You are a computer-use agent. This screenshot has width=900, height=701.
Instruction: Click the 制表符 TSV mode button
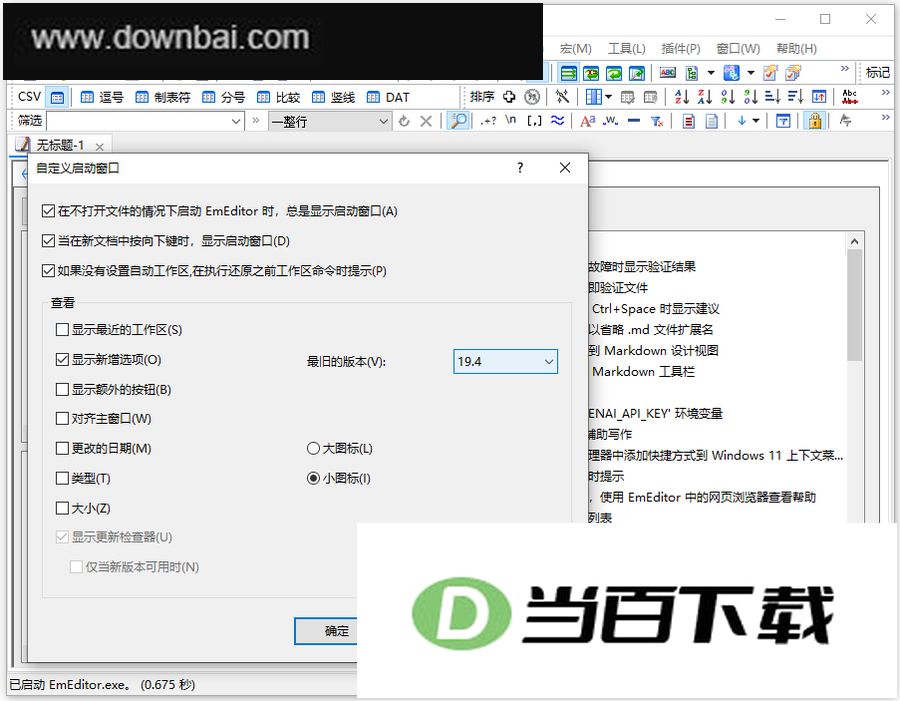point(162,98)
